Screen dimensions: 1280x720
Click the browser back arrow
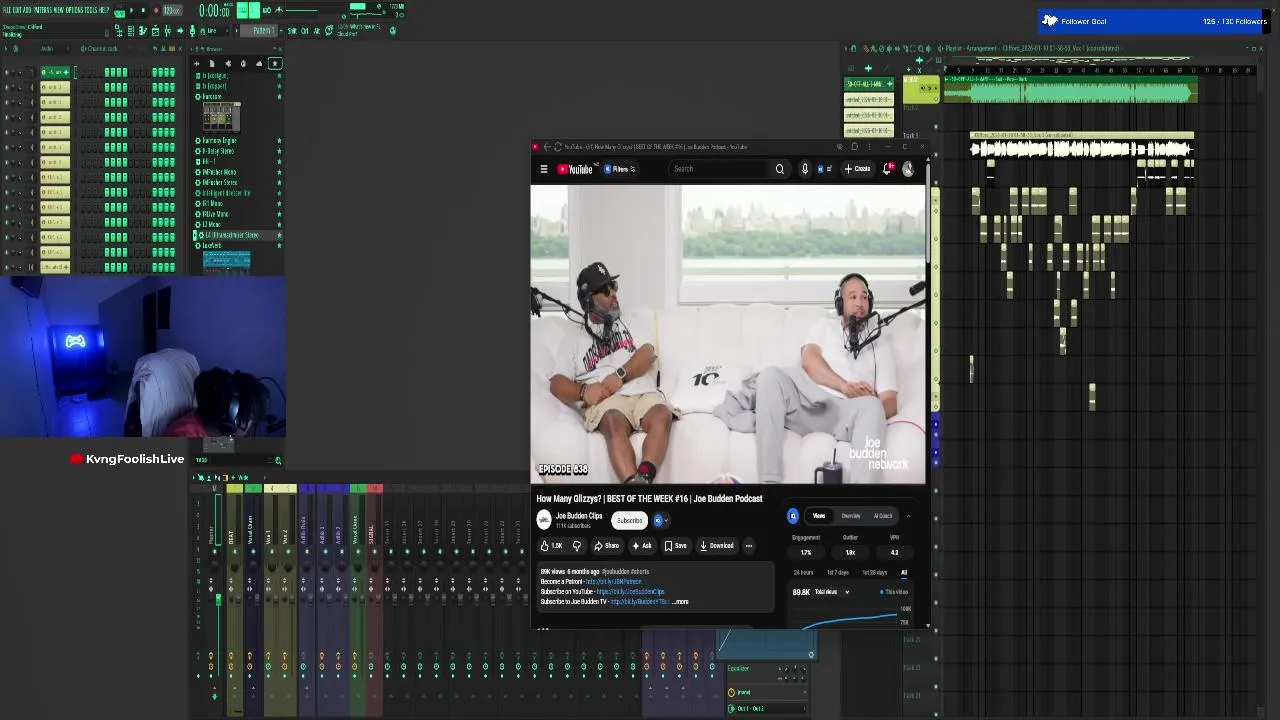pos(546,147)
